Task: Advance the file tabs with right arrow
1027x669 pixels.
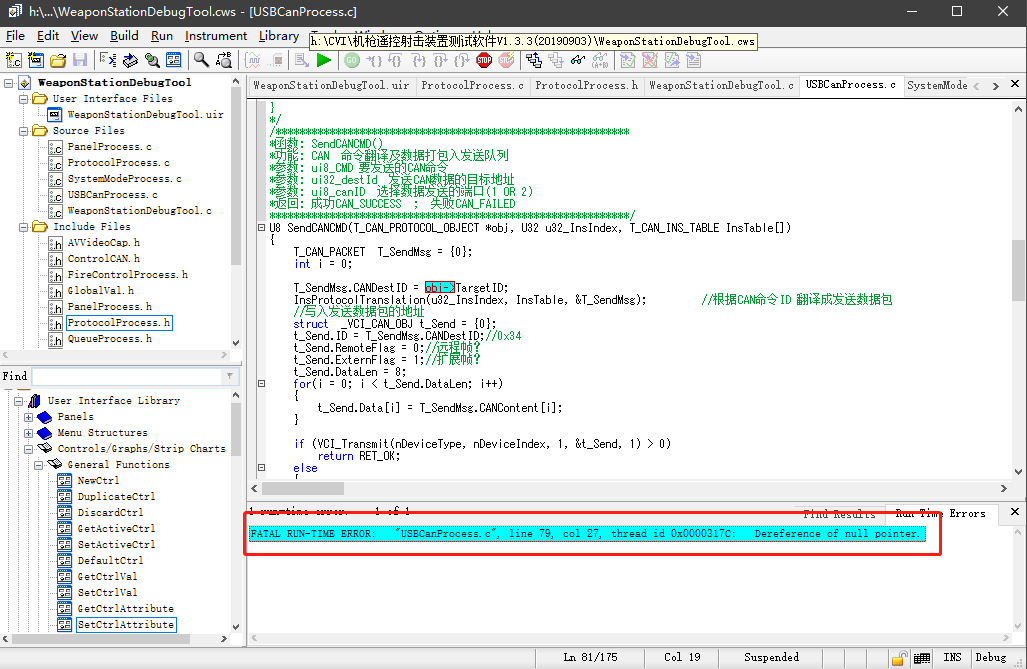Action: click(x=996, y=86)
